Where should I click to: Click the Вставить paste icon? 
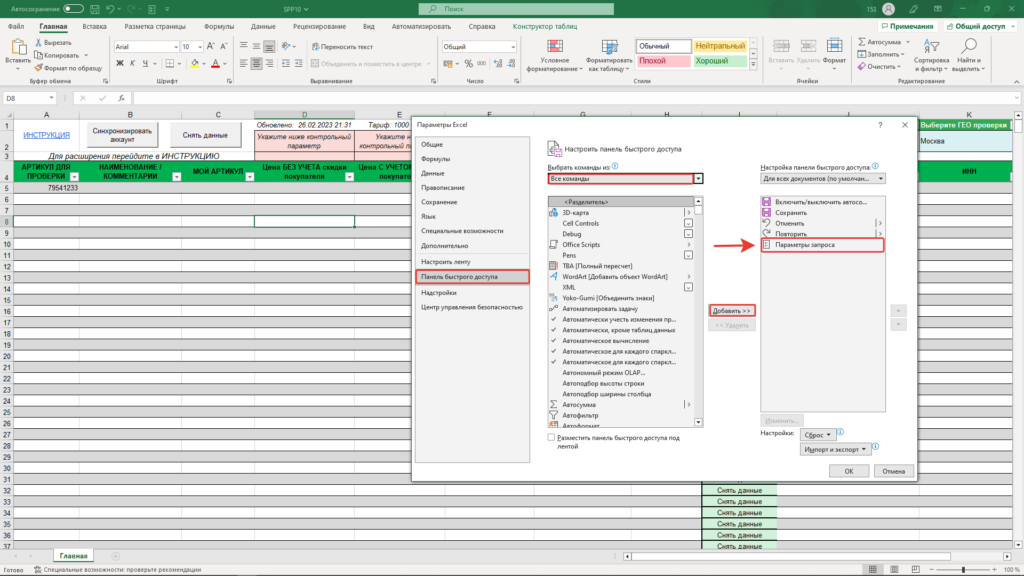(18, 48)
